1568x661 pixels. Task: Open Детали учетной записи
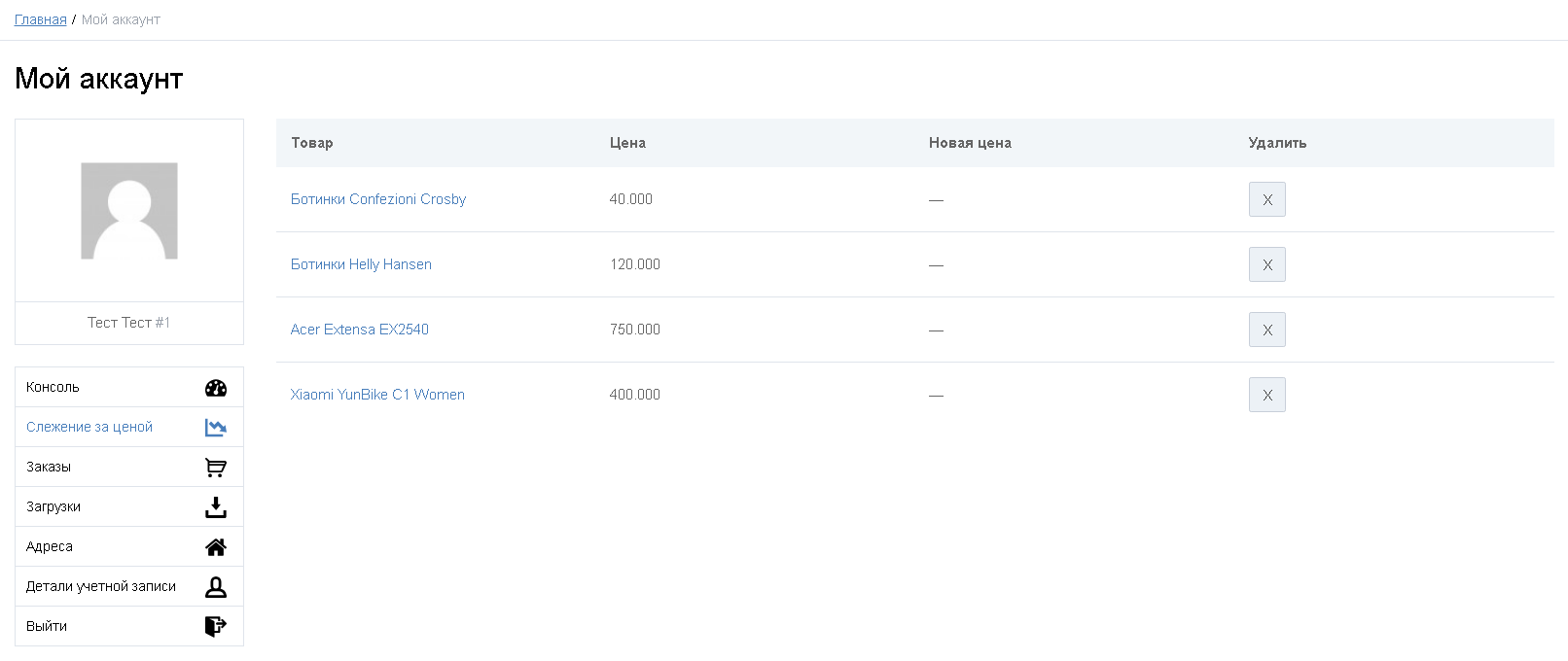(x=129, y=586)
